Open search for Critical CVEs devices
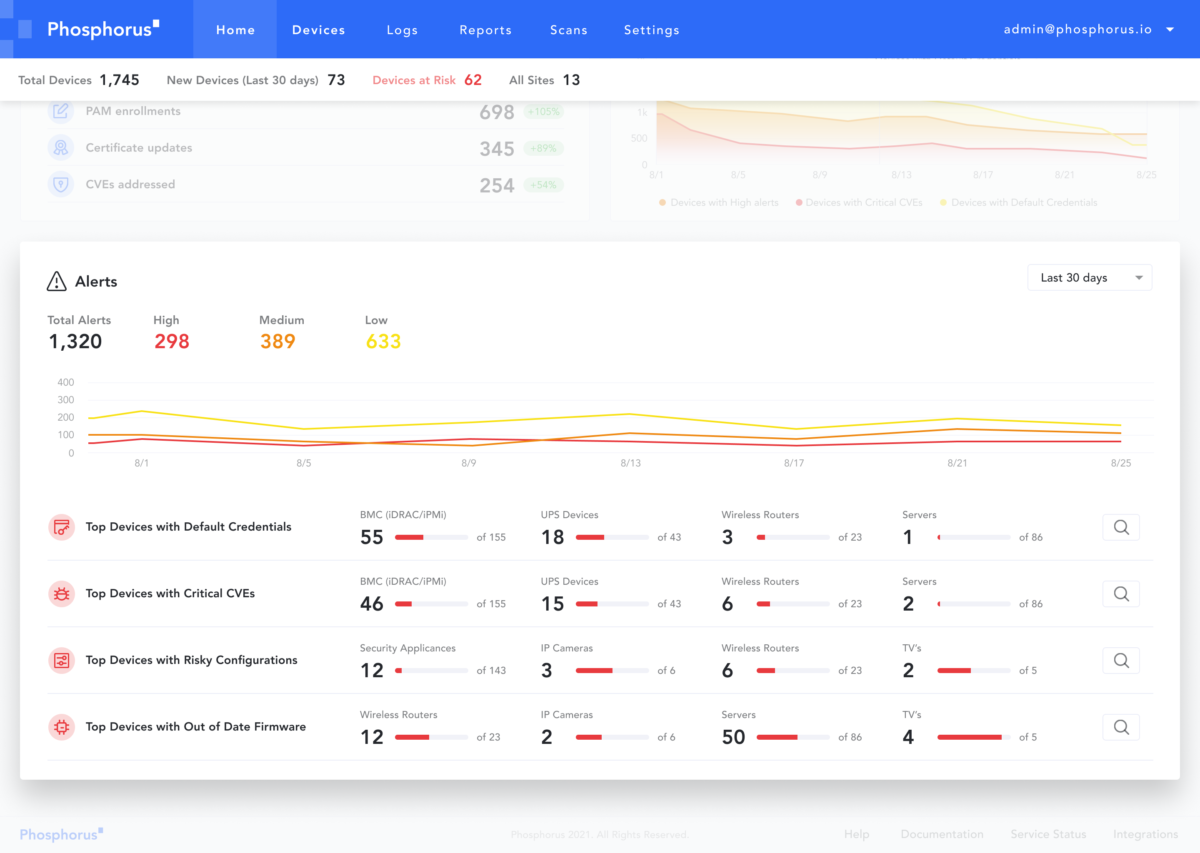This screenshot has width=1200, height=853. click(x=1120, y=593)
